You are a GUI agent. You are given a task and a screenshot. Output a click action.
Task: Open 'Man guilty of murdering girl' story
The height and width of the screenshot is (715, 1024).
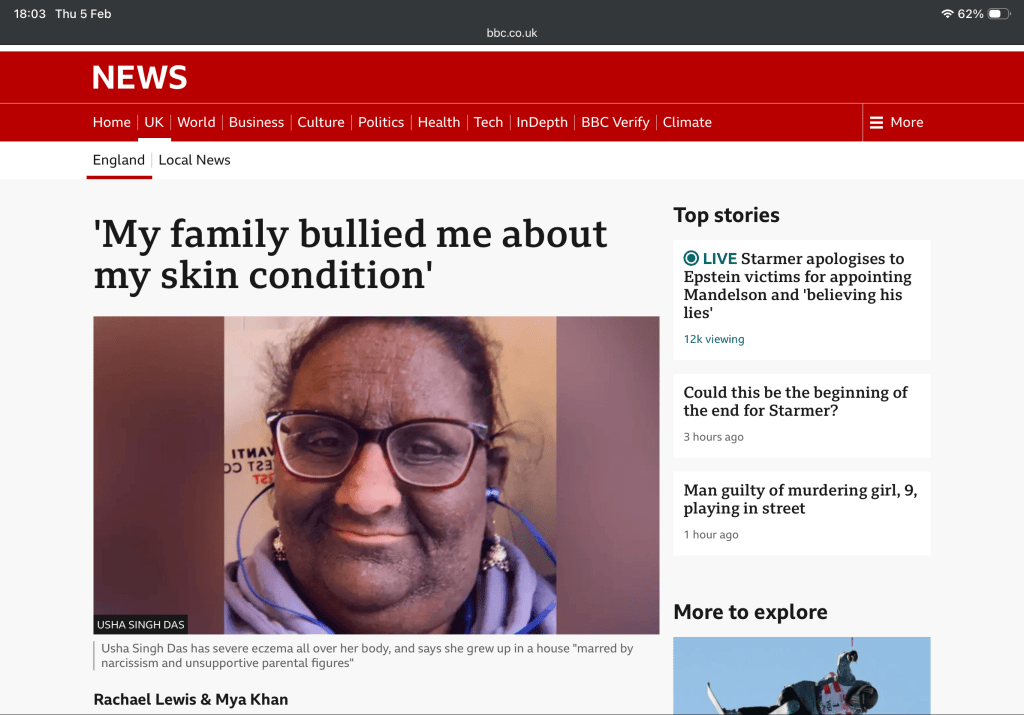[800, 499]
